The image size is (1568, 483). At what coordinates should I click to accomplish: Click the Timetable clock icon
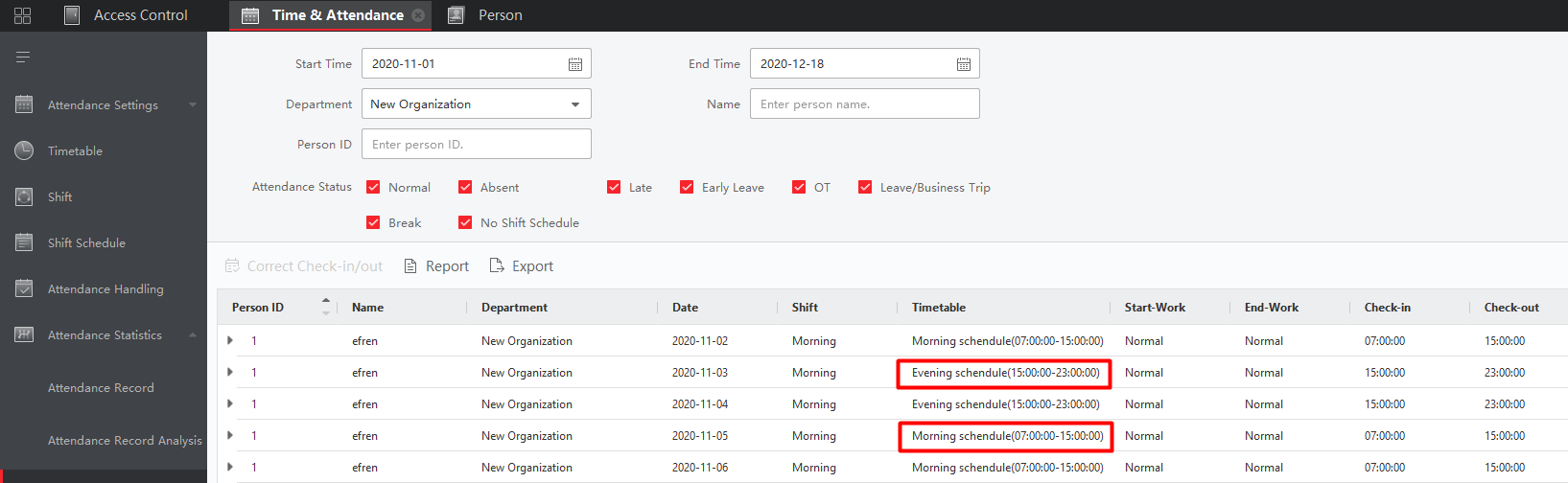click(24, 150)
